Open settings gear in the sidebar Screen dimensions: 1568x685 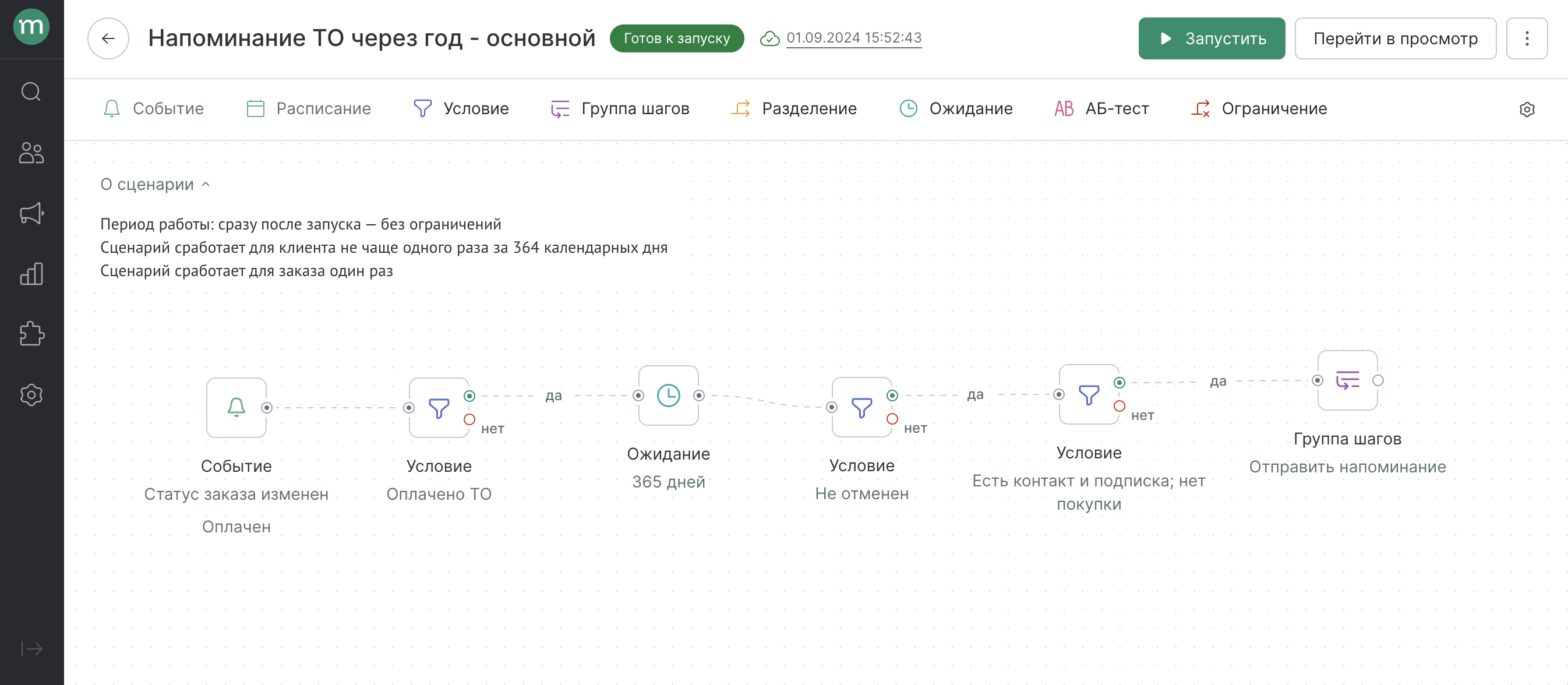pos(31,394)
